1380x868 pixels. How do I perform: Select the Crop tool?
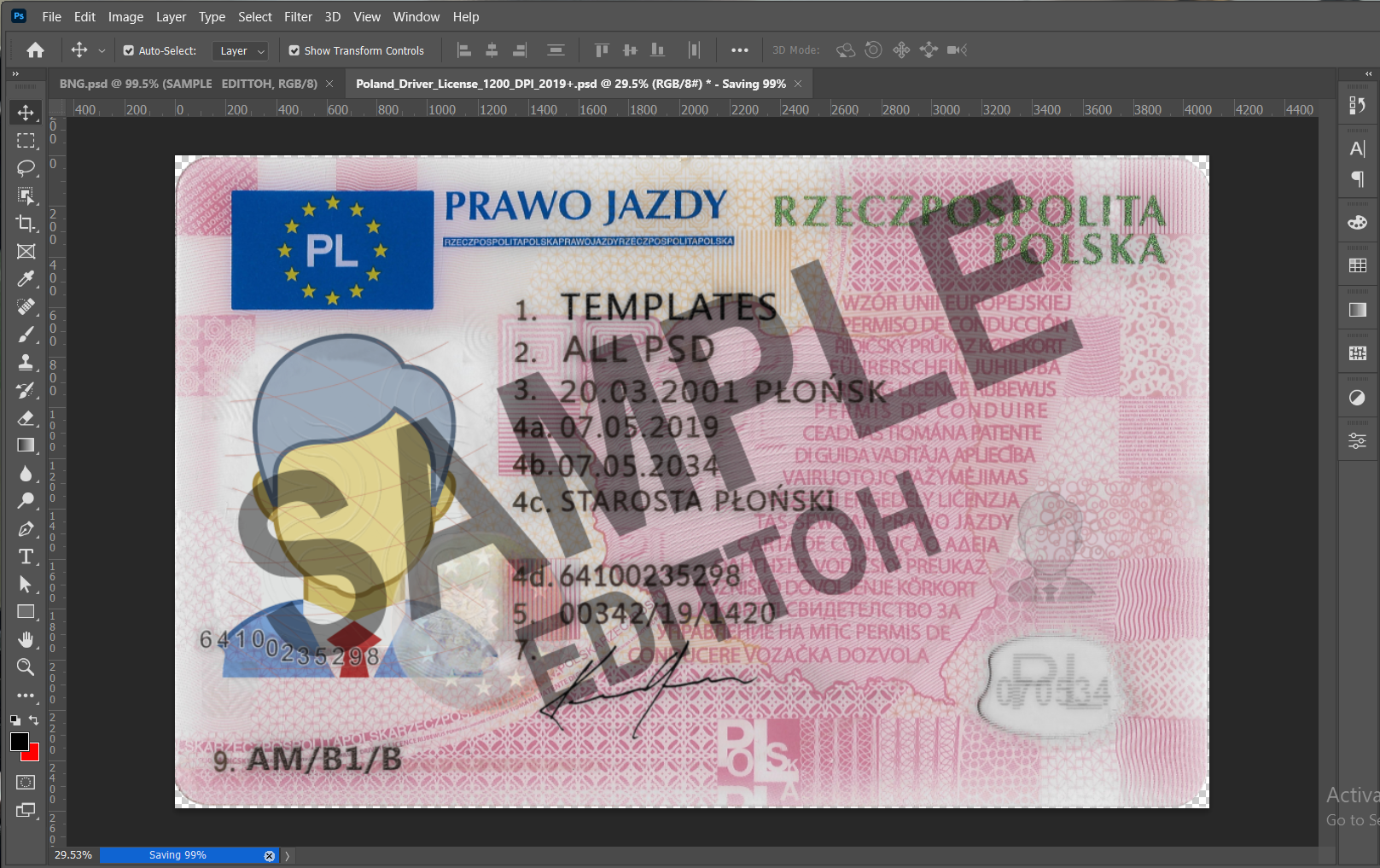[x=26, y=224]
